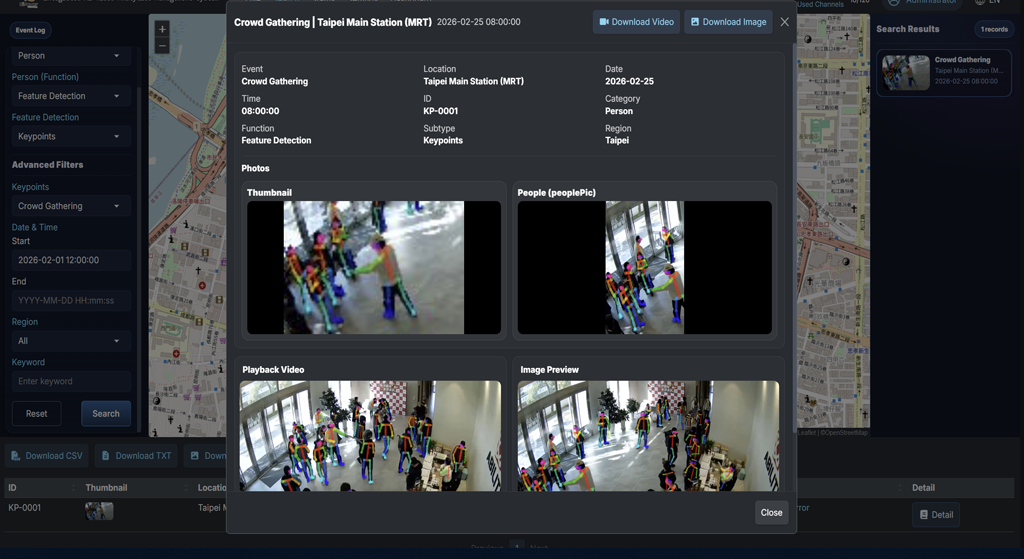Click the '1 records' badge
This screenshot has width=1024, height=559.
point(994,29)
